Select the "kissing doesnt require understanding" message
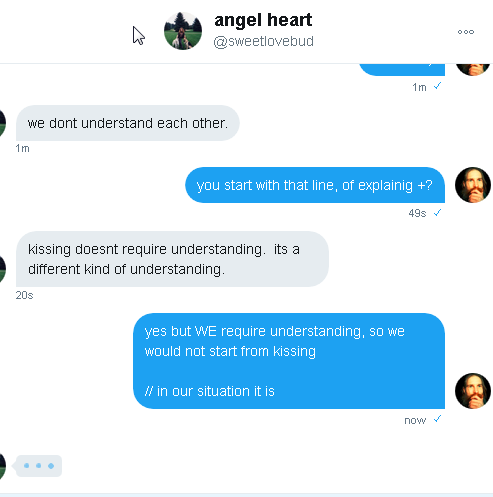The height and width of the screenshot is (497, 493). click(172, 259)
